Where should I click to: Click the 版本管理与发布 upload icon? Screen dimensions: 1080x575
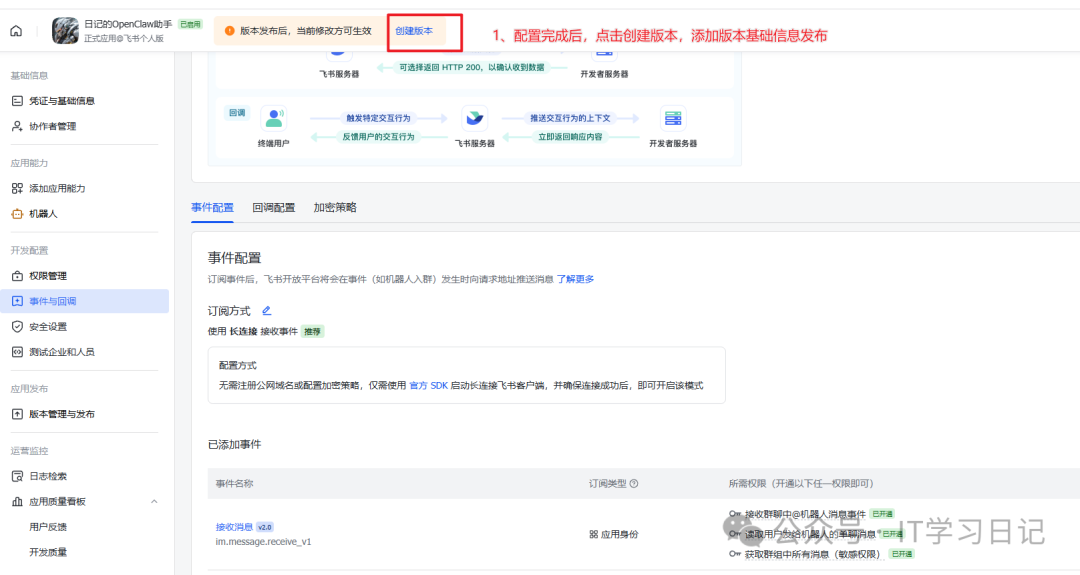pos(17,414)
